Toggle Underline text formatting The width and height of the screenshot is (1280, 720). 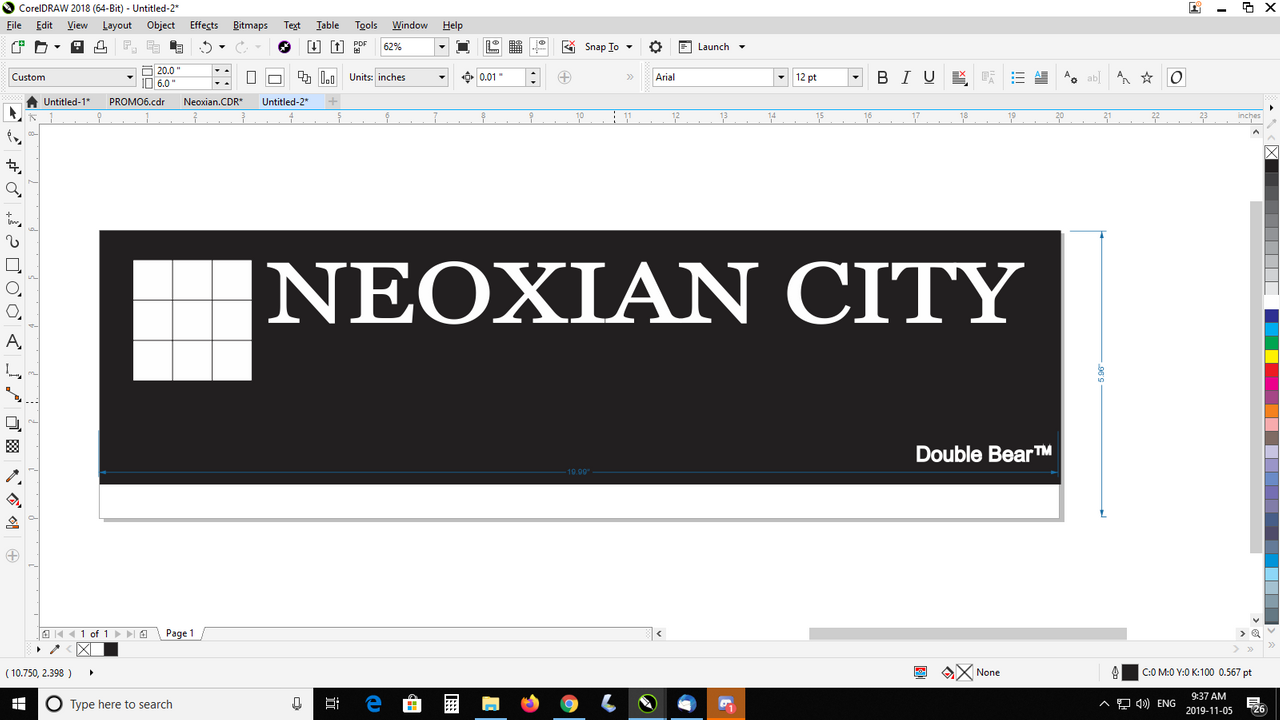pyautogui.click(x=929, y=77)
